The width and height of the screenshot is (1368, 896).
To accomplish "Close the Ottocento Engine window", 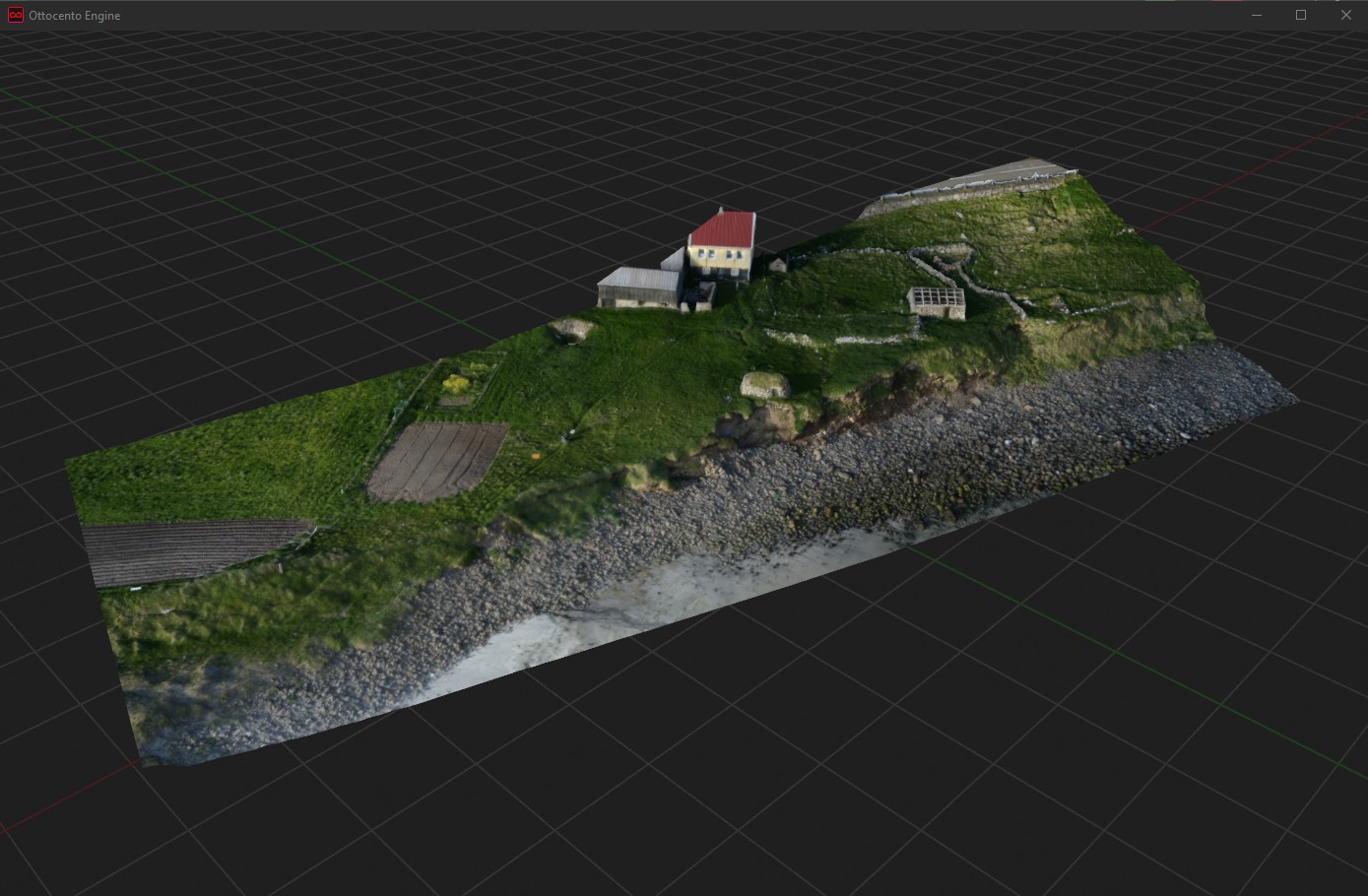I will click(1345, 15).
